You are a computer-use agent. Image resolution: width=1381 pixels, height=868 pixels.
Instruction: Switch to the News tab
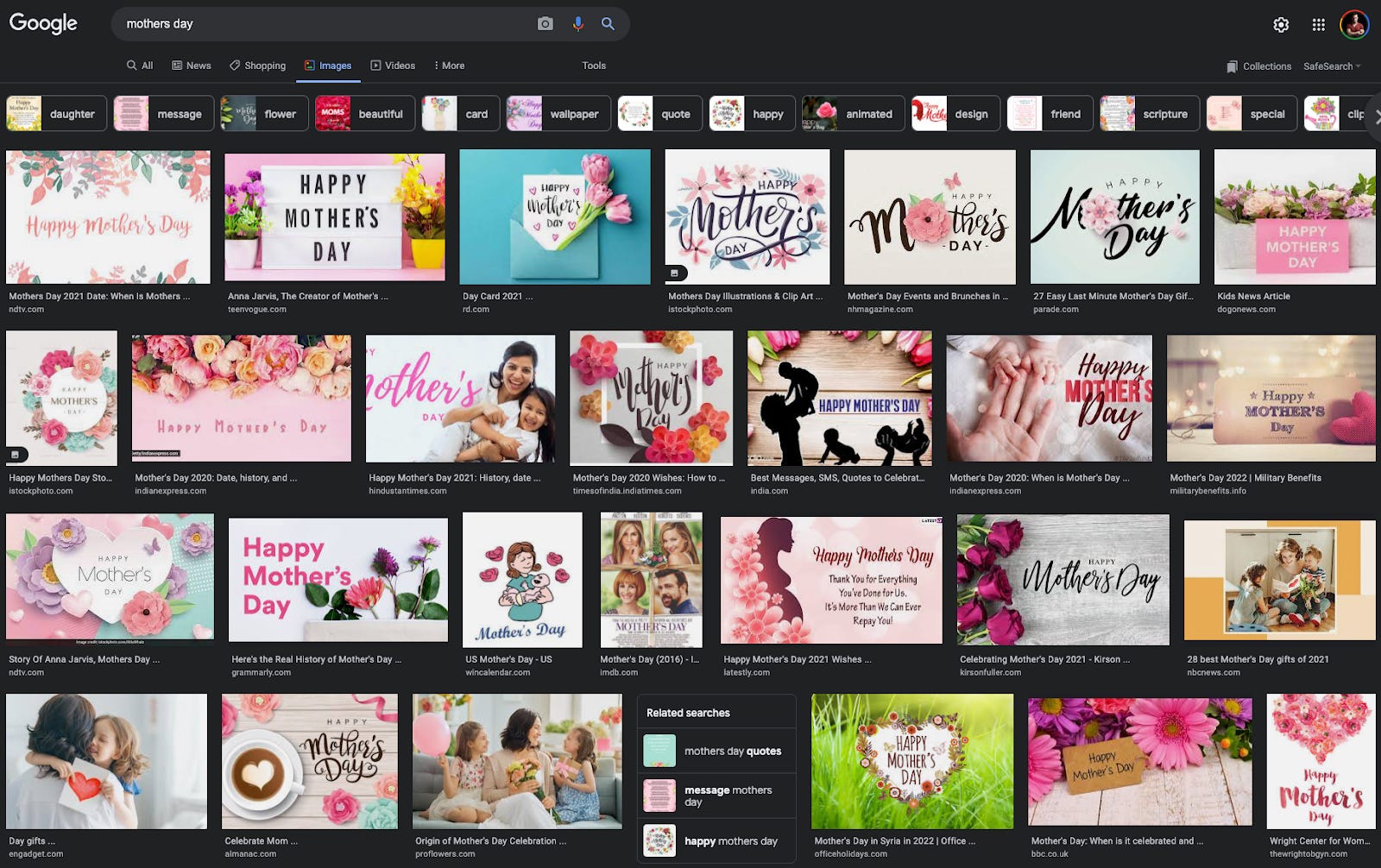[x=191, y=66]
